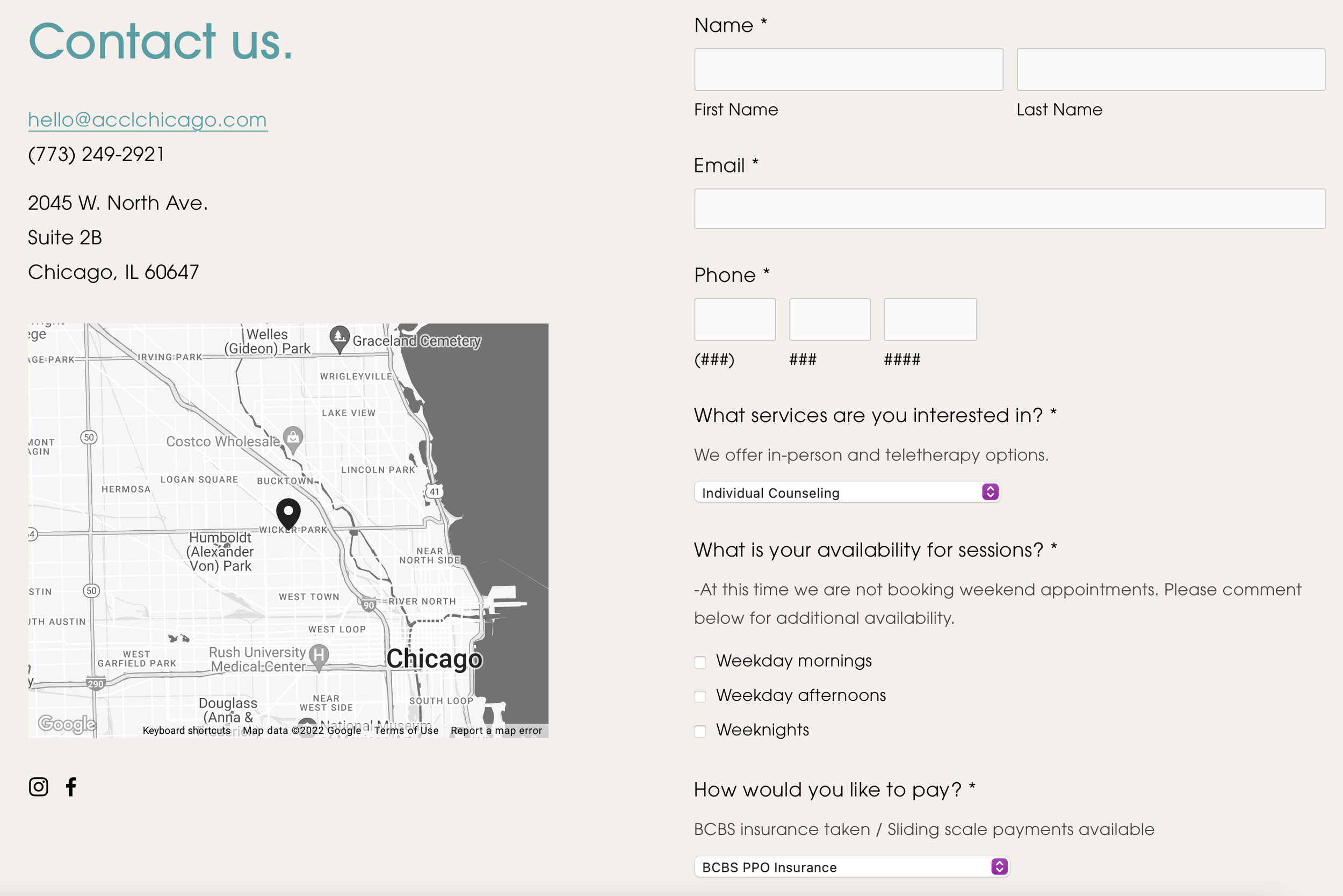Click the hello@acclchicago.com email link
Screen dimensions: 1343x896
tap(147, 119)
